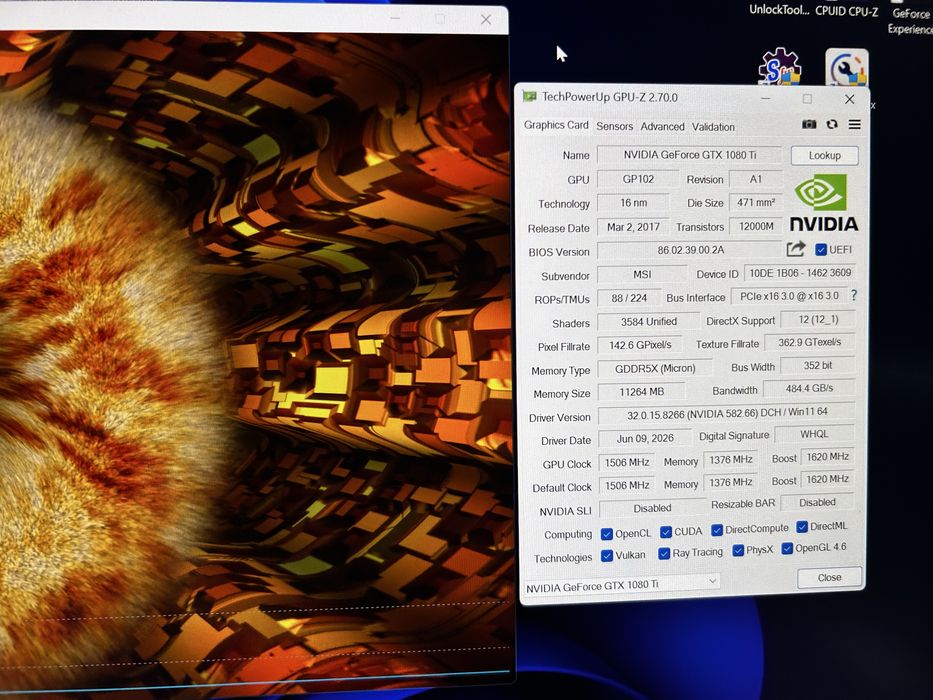Click the GPU value GP102

coord(638,179)
